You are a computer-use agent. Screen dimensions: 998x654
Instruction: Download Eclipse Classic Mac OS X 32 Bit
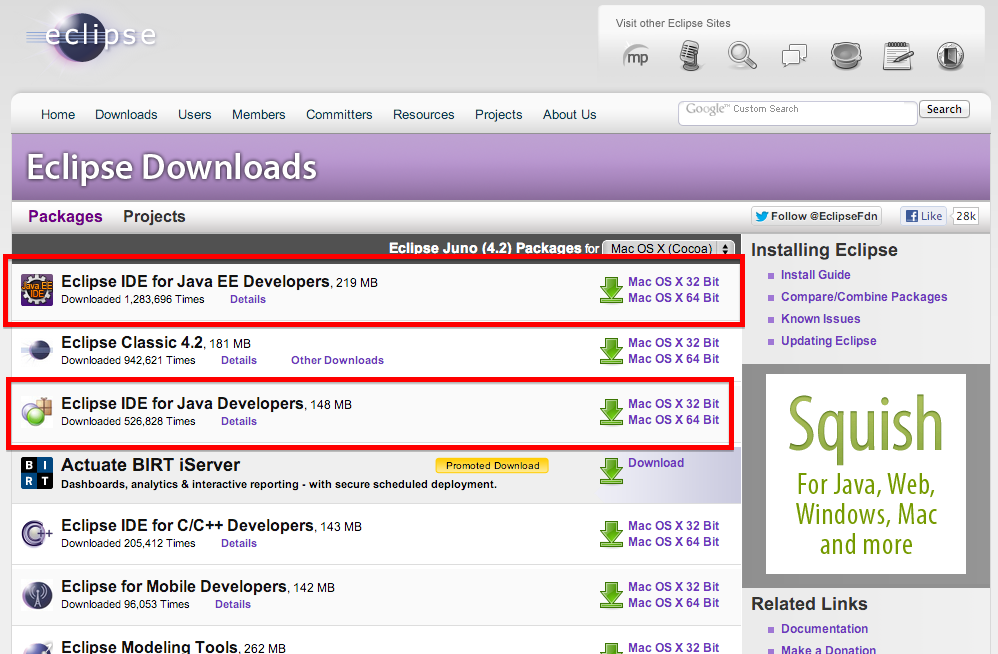coord(673,343)
